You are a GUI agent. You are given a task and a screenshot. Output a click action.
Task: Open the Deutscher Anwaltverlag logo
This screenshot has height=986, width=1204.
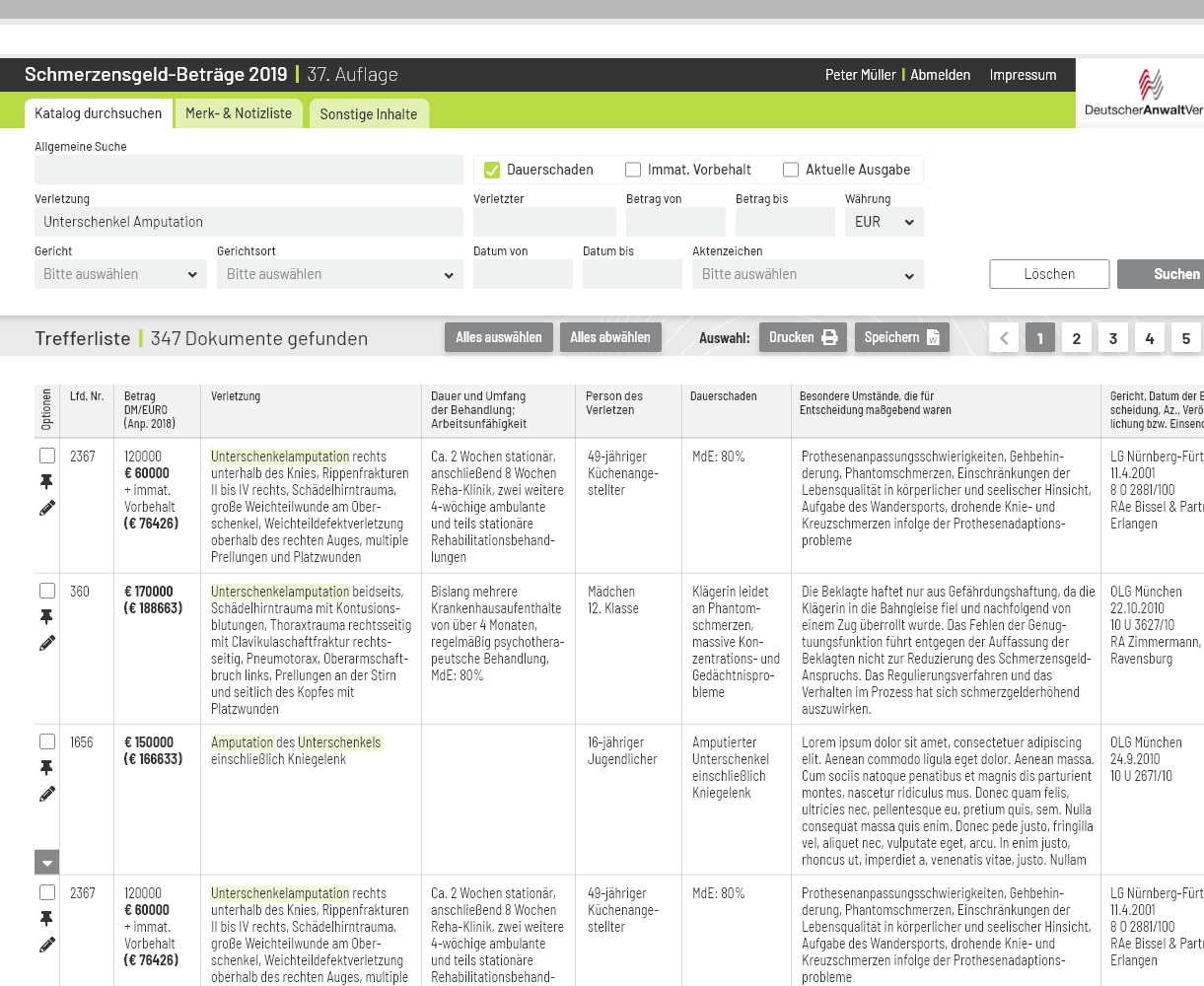[x=1144, y=94]
